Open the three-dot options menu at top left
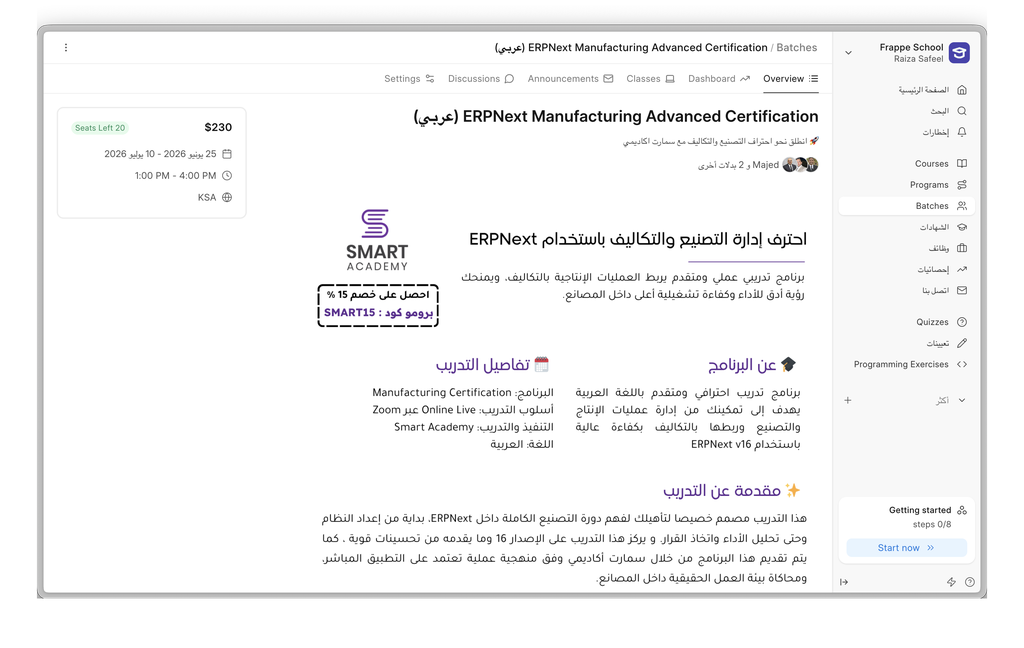Image resolution: width=1024 pixels, height=648 pixels. tap(66, 47)
